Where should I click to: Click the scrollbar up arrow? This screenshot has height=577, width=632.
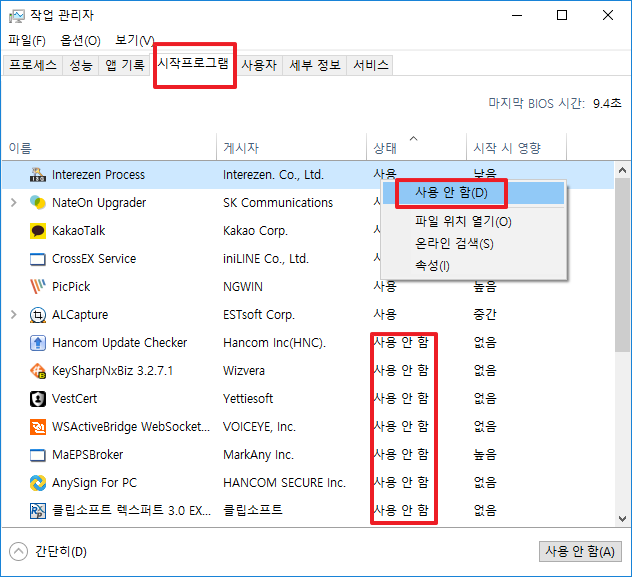click(x=622, y=170)
